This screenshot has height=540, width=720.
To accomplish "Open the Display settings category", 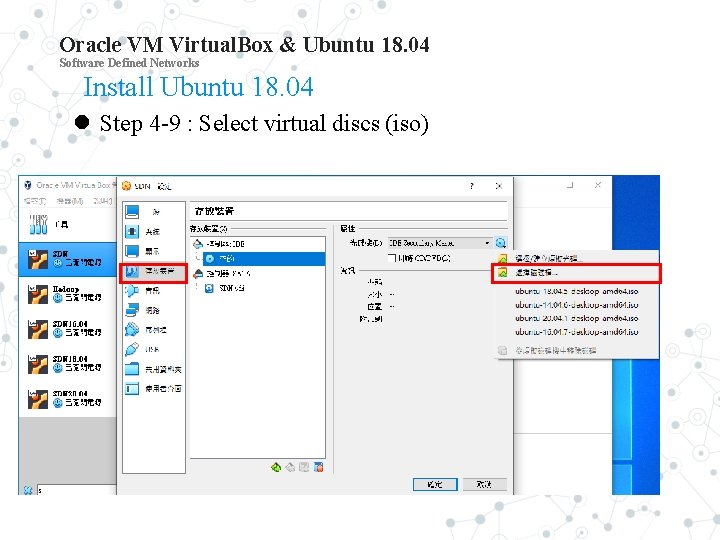I will (x=153, y=251).
